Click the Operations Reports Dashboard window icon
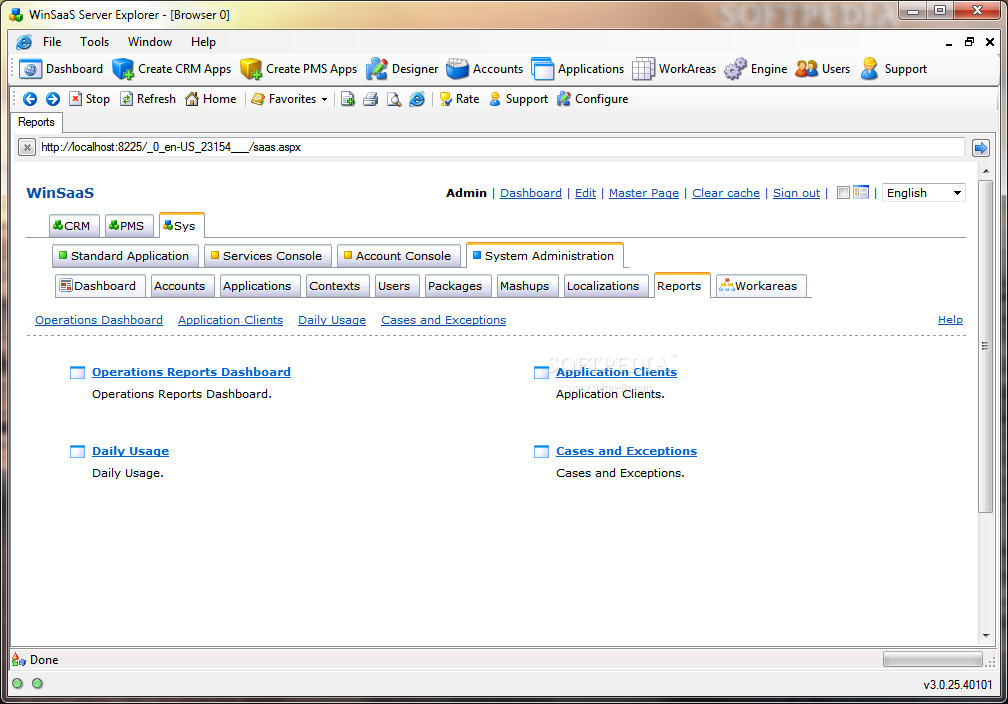Screen dimensions: 1008x704 coord(77,372)
